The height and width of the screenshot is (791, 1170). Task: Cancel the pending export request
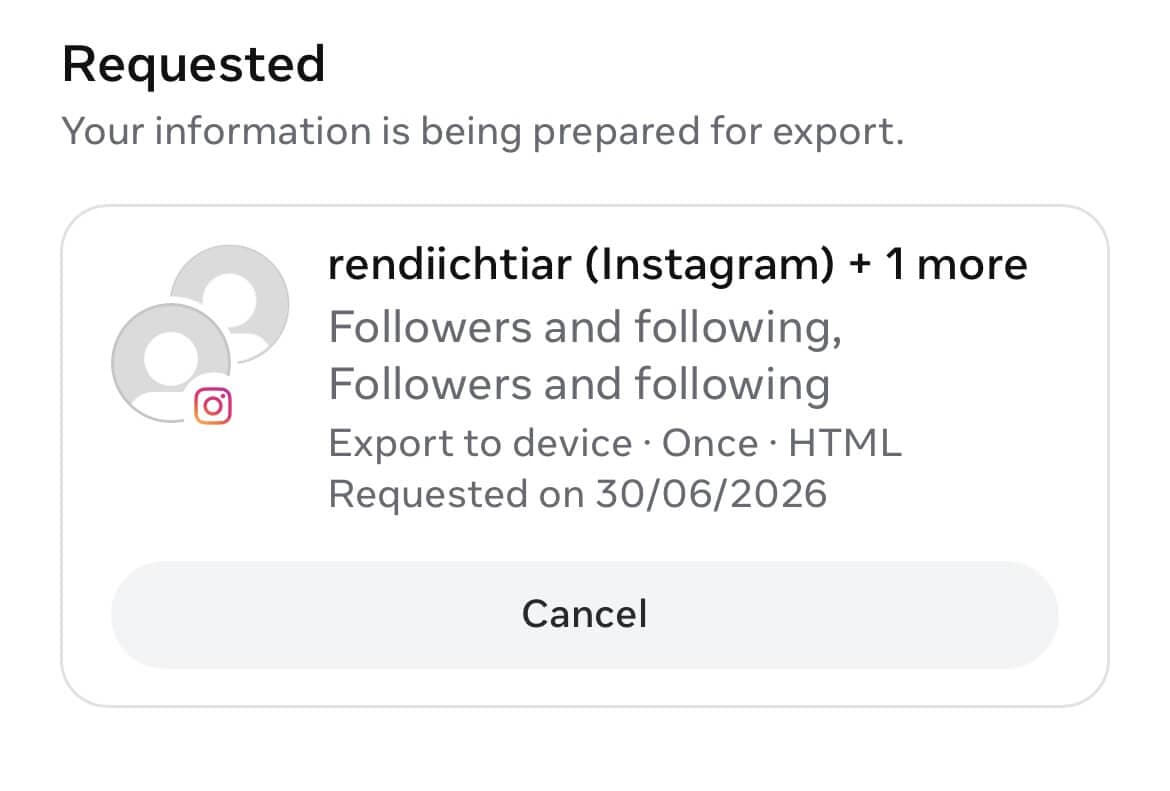click(x=584, y=615)
